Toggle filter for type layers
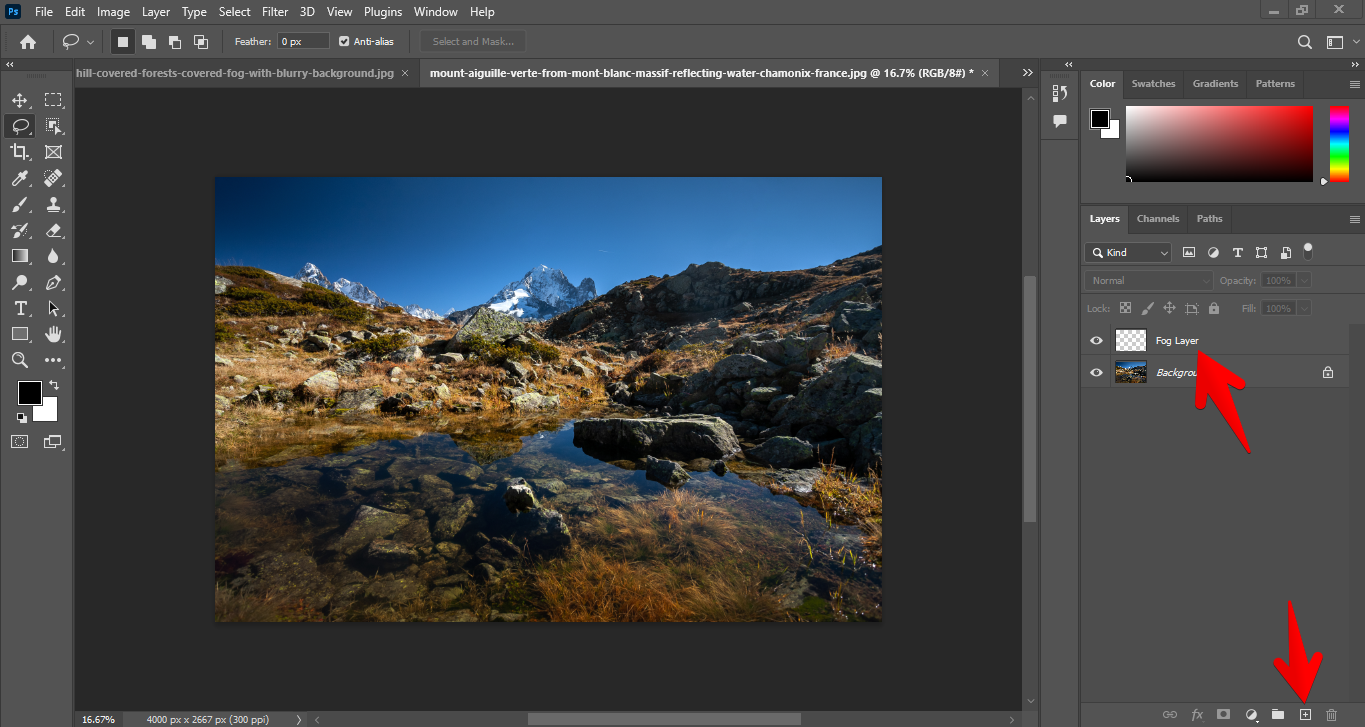 (1237, 253)
